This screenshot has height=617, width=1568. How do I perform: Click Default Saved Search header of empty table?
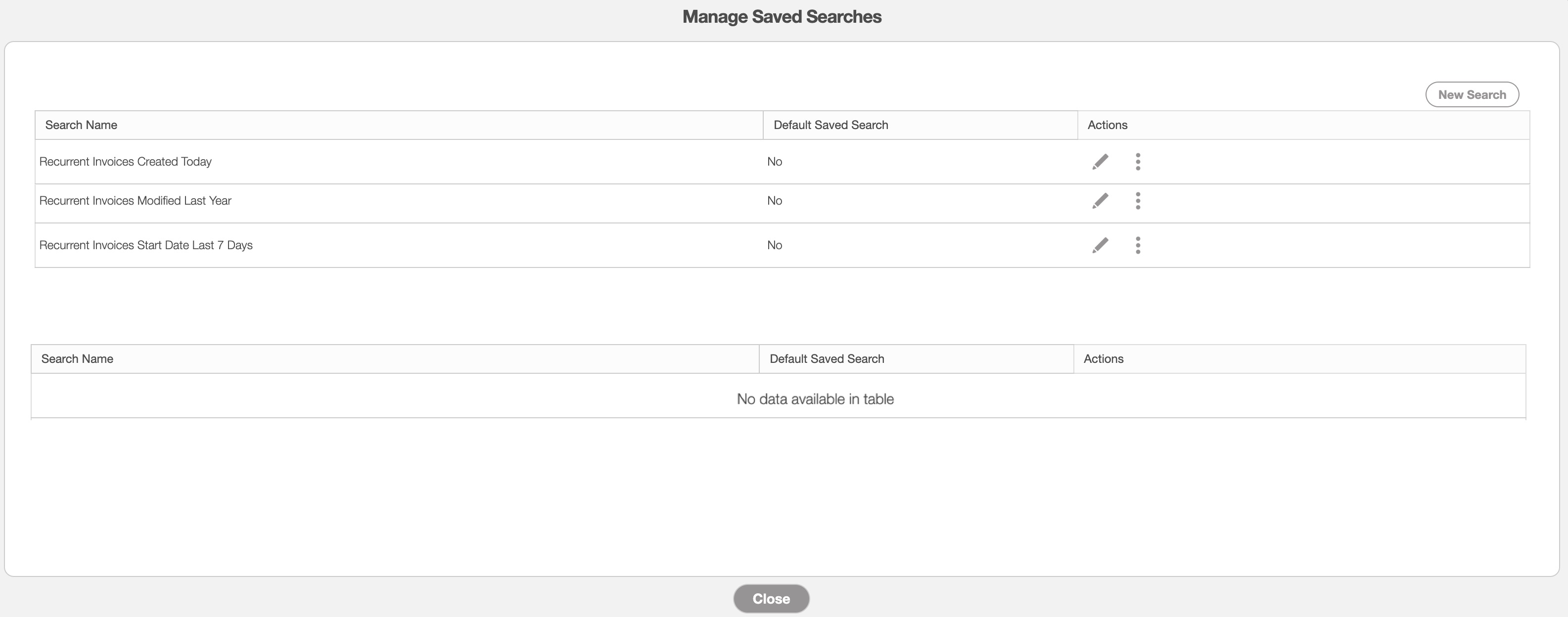827,359
